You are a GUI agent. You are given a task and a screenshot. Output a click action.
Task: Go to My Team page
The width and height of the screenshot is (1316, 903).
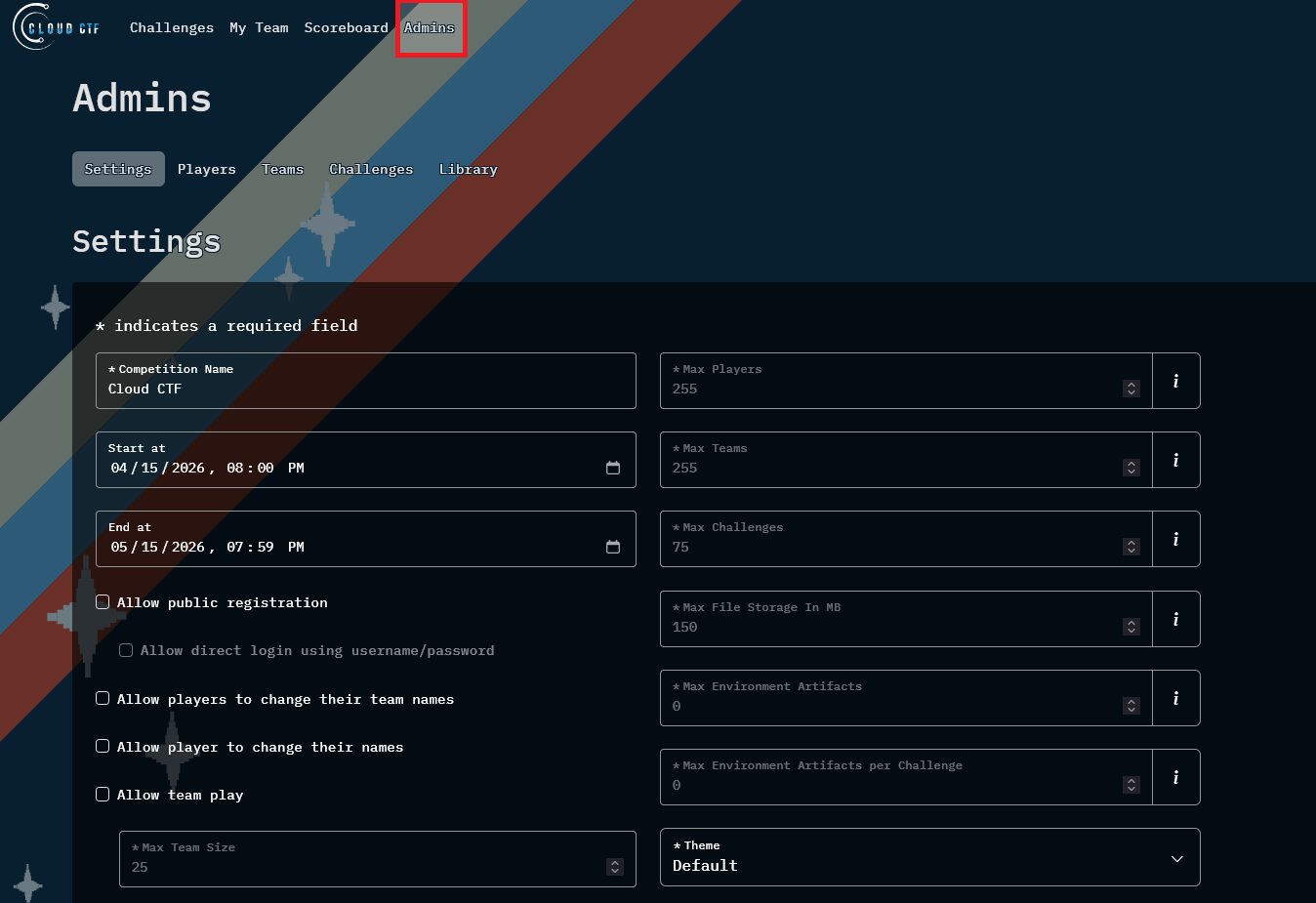(259, 27)
